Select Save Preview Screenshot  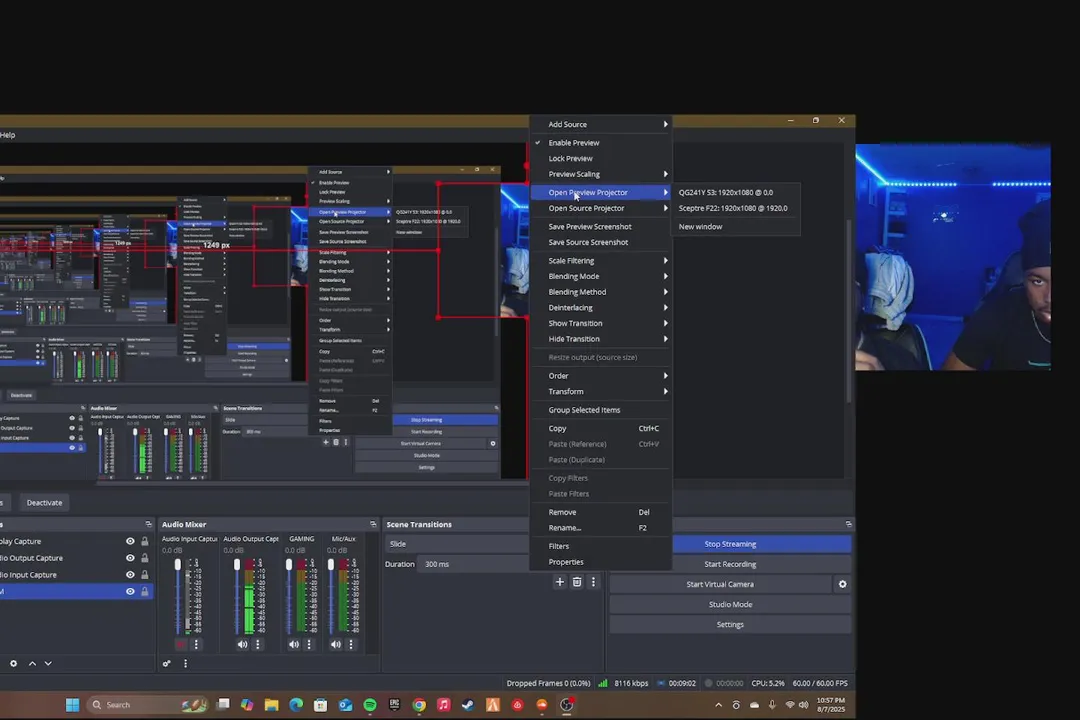click(601, 227)
